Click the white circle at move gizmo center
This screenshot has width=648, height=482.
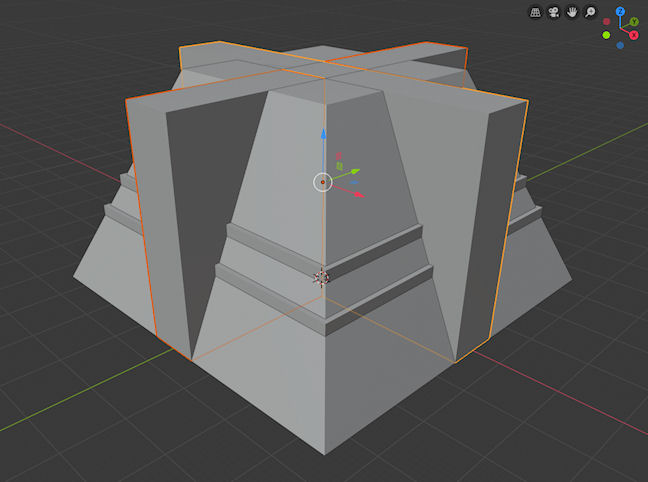322,181
